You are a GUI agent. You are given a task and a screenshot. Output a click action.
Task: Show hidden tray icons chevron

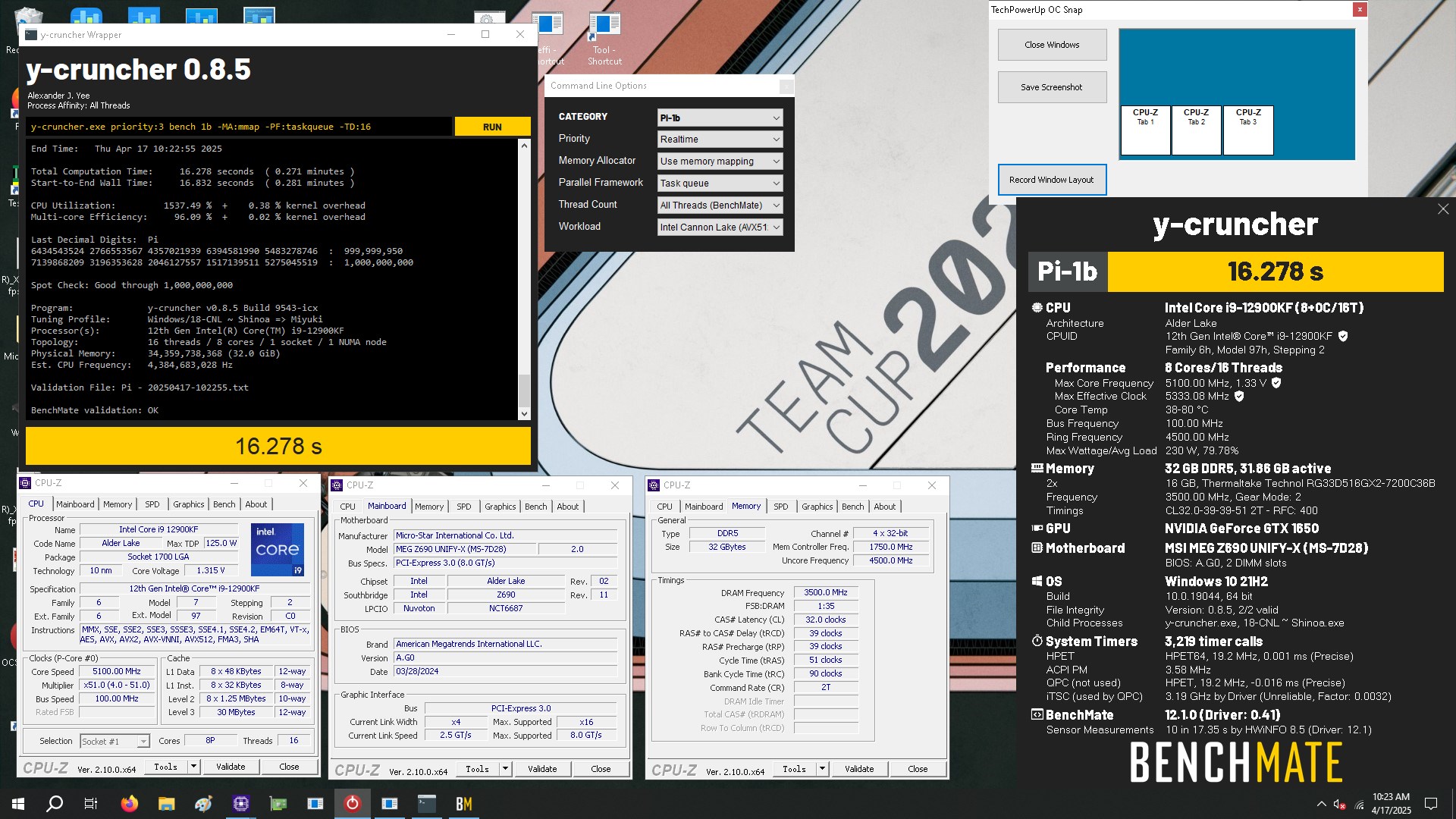tap(1321, 804)
